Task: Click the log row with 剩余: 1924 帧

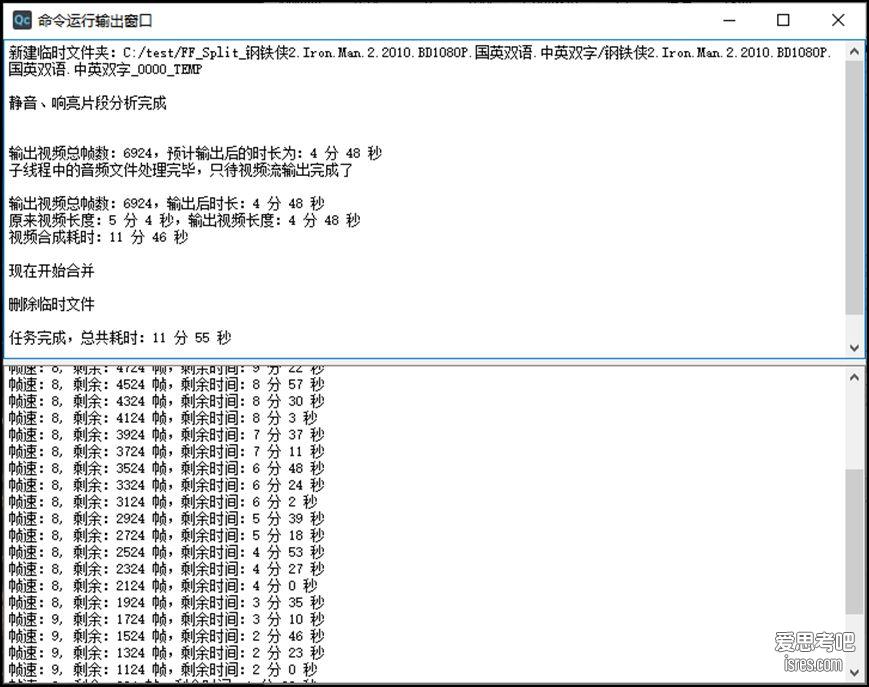Action: click(166, 602)
